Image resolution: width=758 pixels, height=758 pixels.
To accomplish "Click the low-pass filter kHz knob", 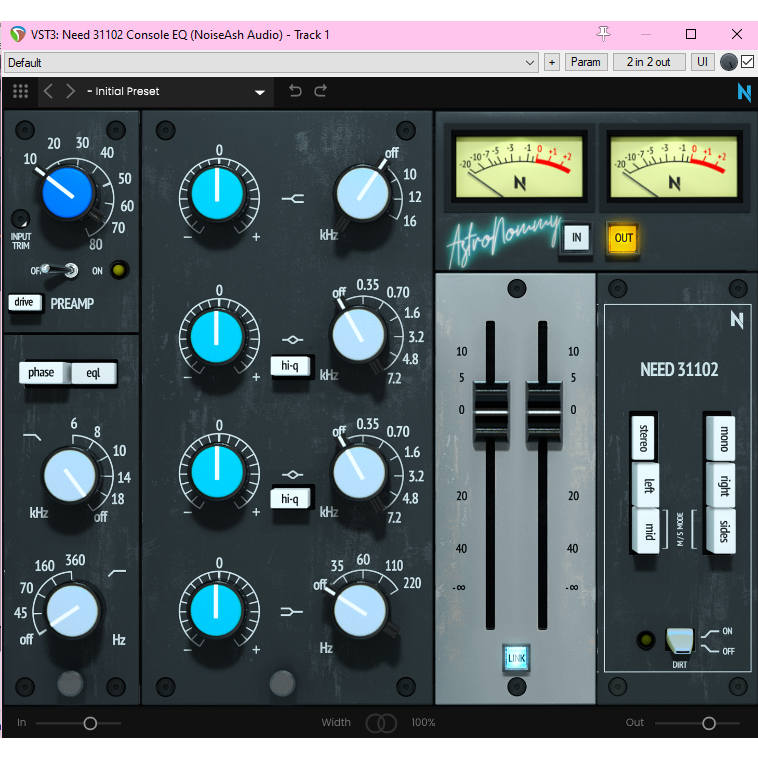I will click(x=71, y=475).
